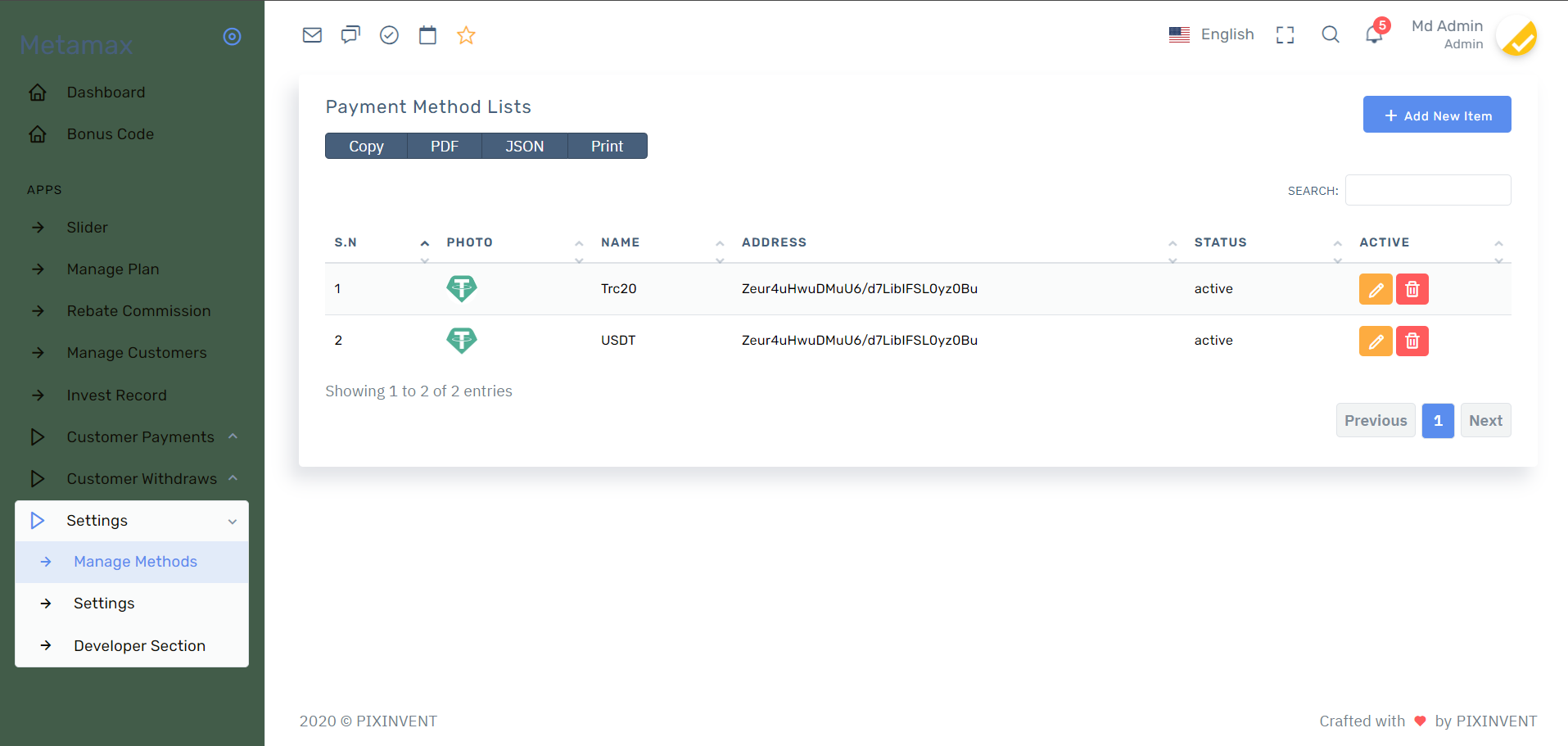This screenshot has height=746, width=1568.
Task: Sort table by Name column
Action: coord(662,242)
